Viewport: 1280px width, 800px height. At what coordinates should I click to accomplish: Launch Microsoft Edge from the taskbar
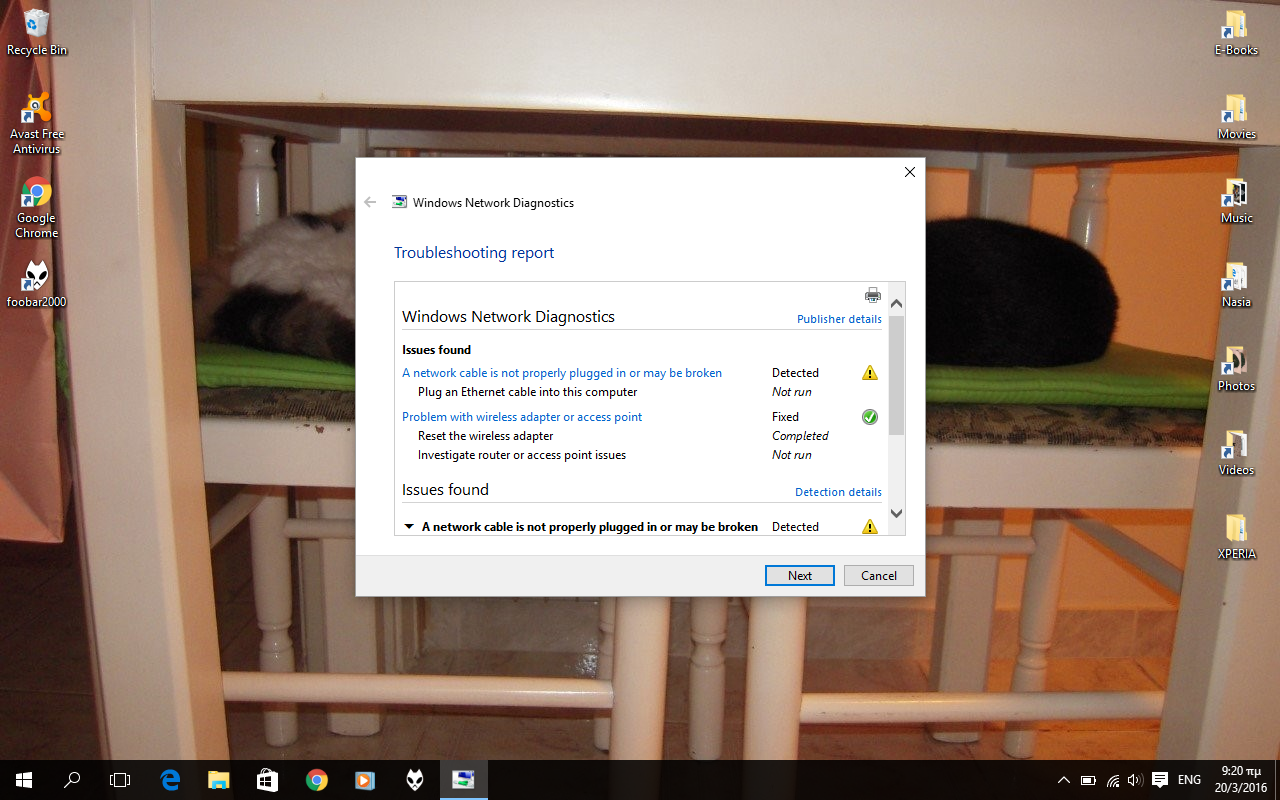(x=171, y=780)
